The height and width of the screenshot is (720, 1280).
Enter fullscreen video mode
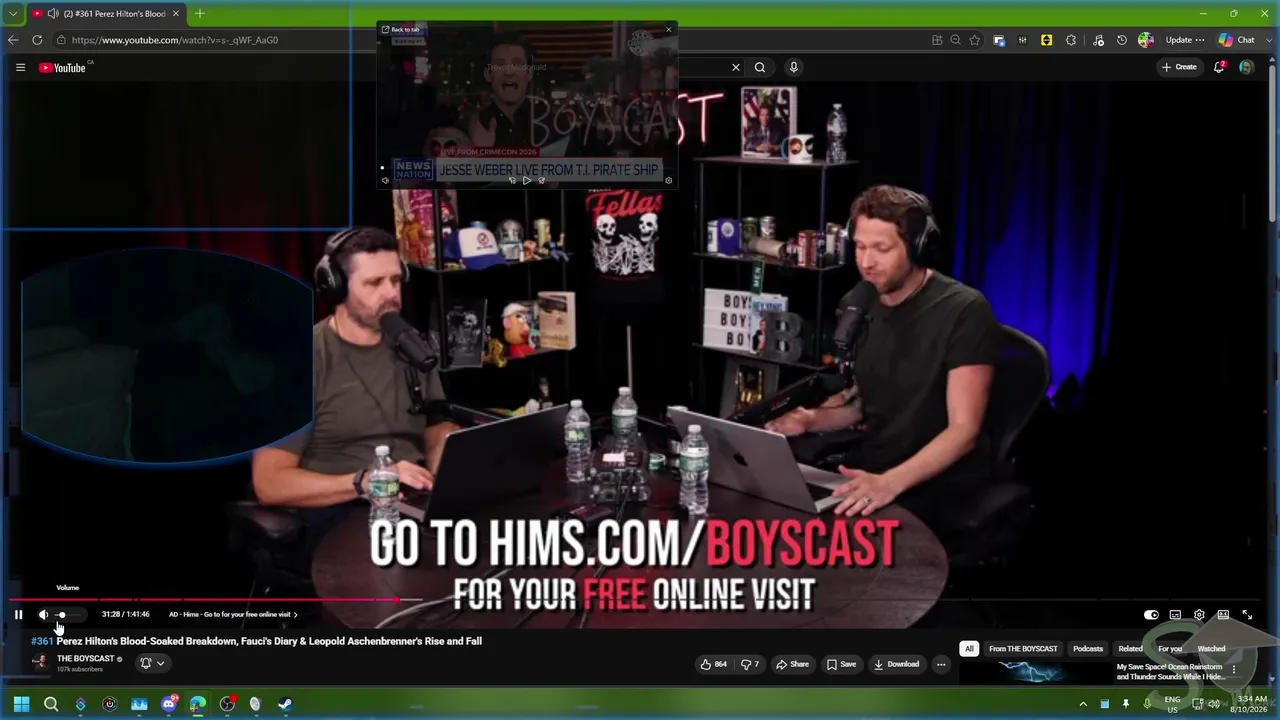(1247, 615)
